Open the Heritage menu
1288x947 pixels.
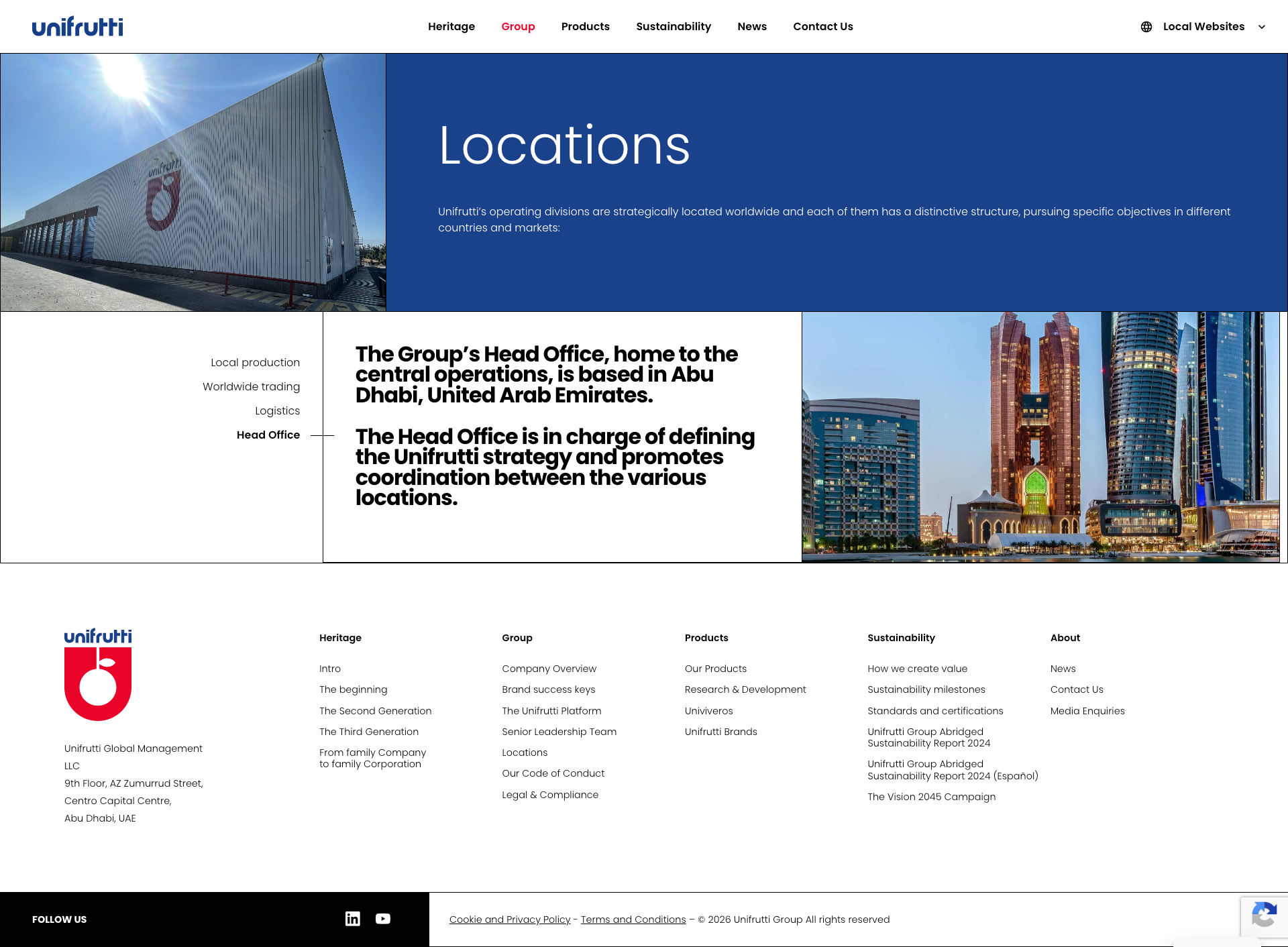(x=451, y=27)
